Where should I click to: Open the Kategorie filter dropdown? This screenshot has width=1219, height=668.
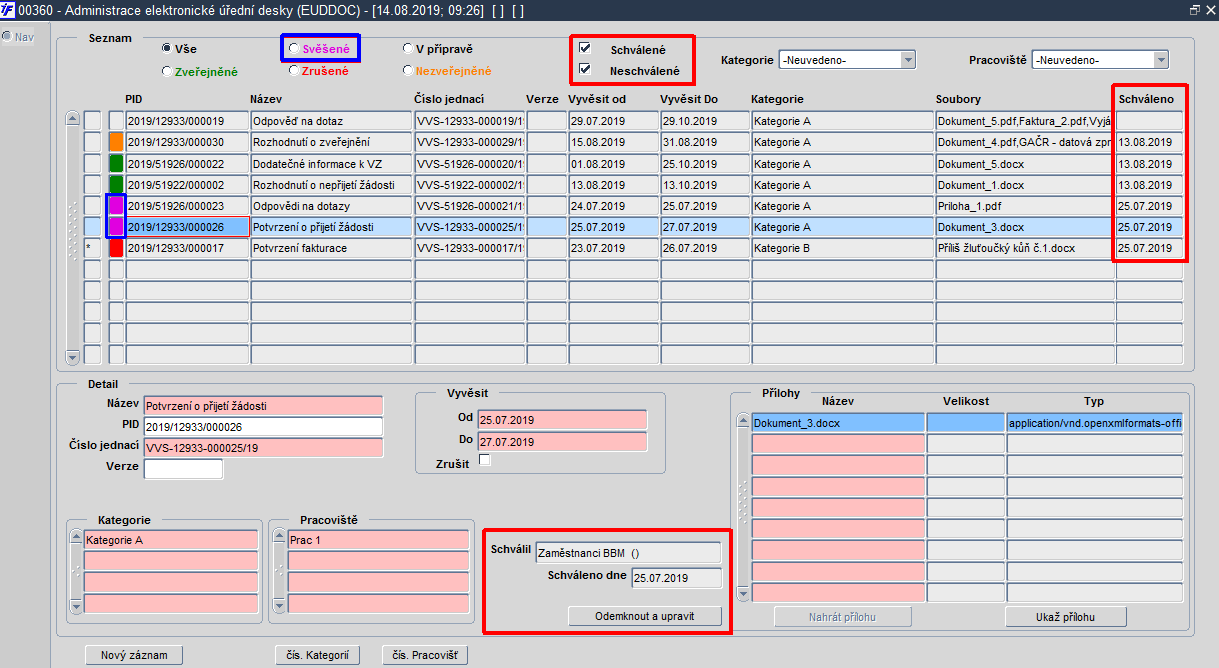click(x=908, y=60)
